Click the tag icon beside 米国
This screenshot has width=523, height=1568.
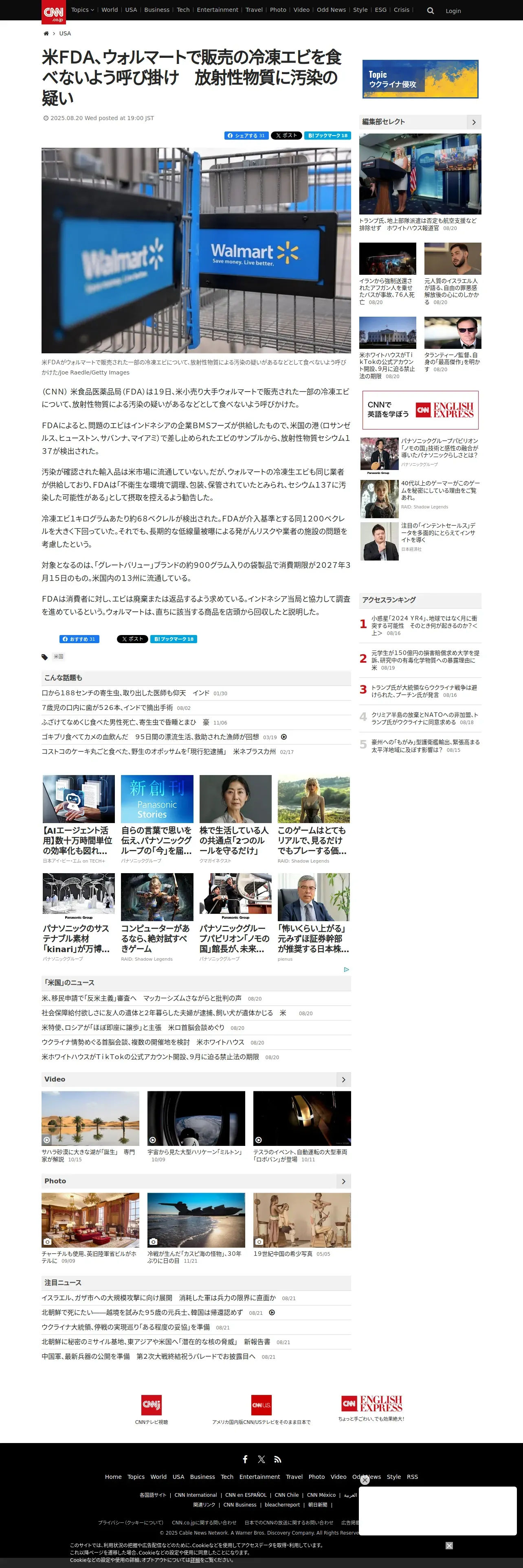(x=44, y=657)
